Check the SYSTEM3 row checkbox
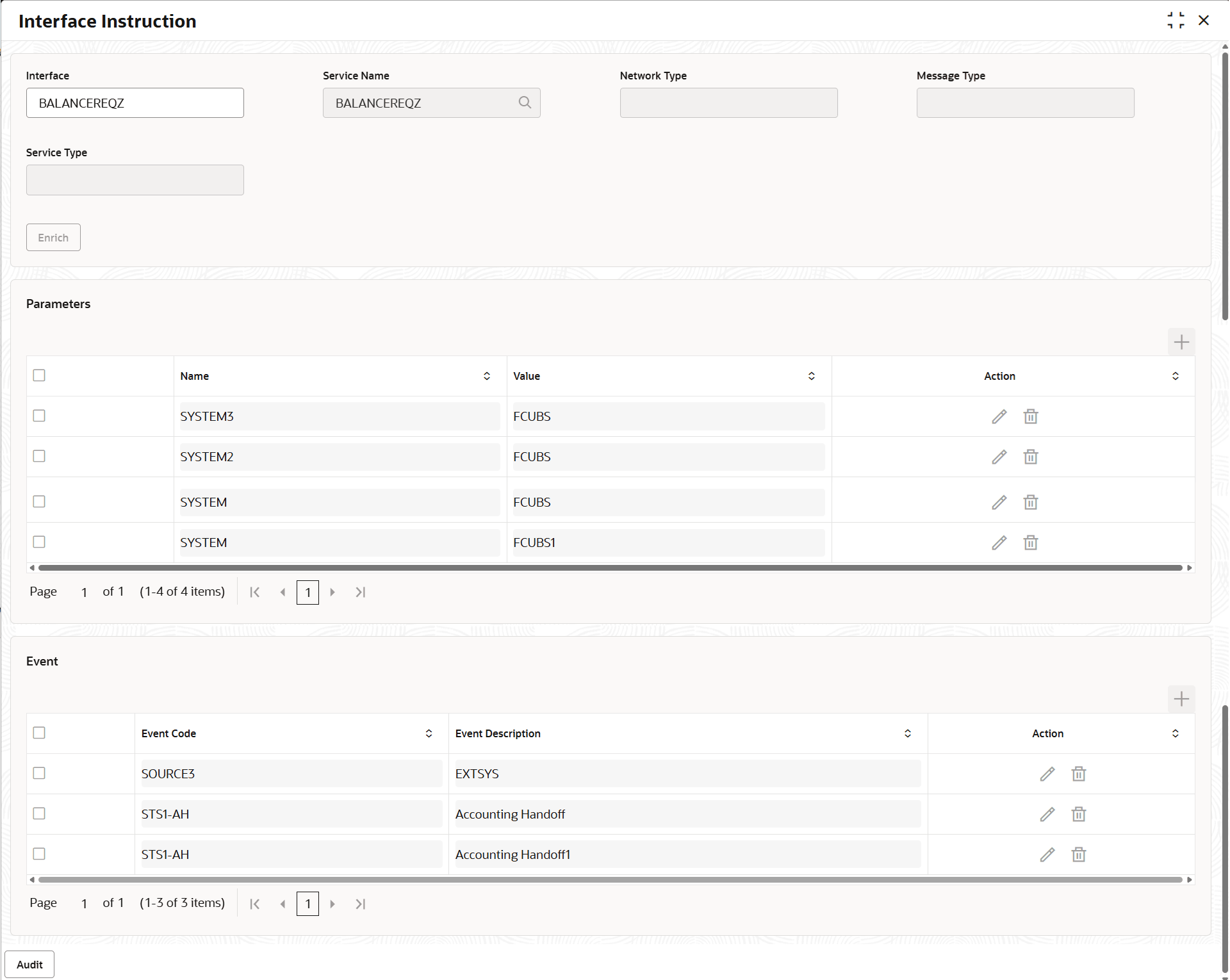Image resolution: width=1230 pixels, height=980 pixels. pyautogui.click(x=39, y=416)
